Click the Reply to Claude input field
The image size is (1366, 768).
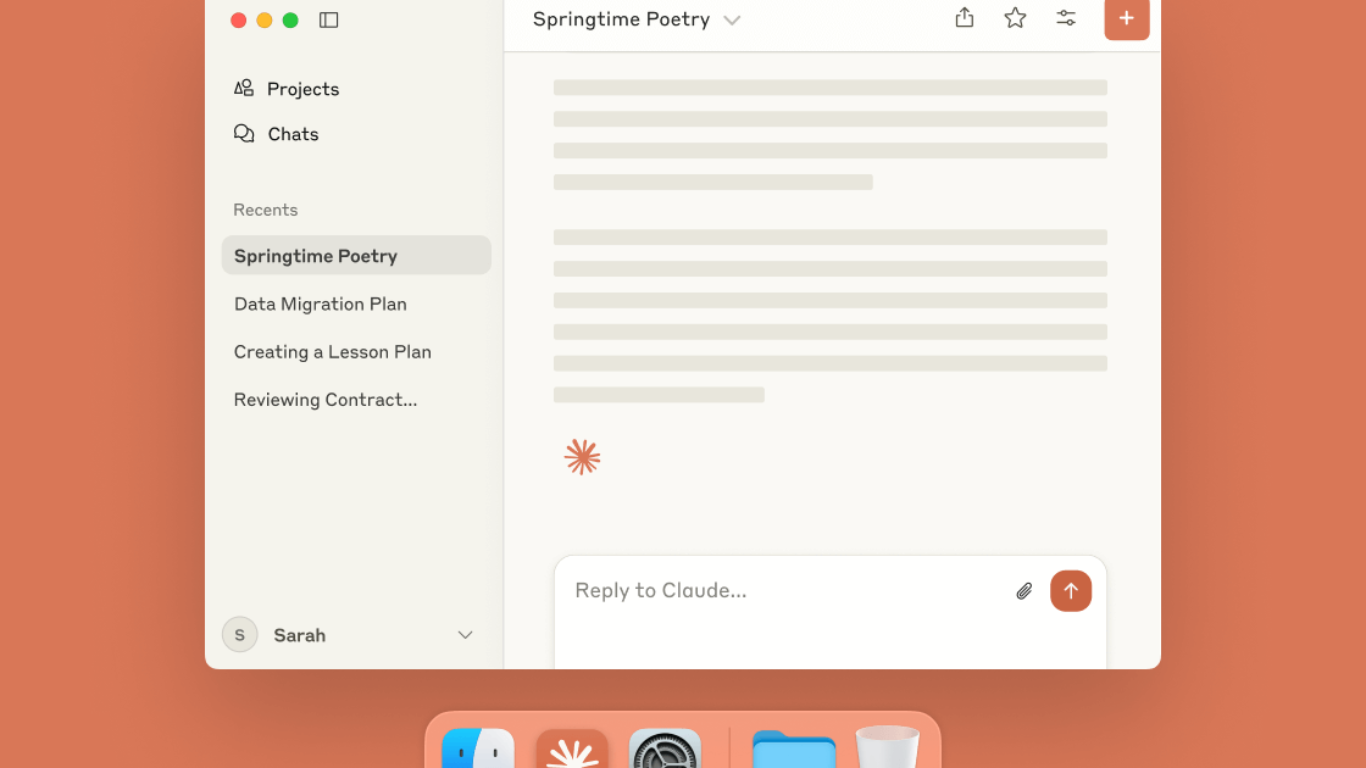tap(780, 591)
